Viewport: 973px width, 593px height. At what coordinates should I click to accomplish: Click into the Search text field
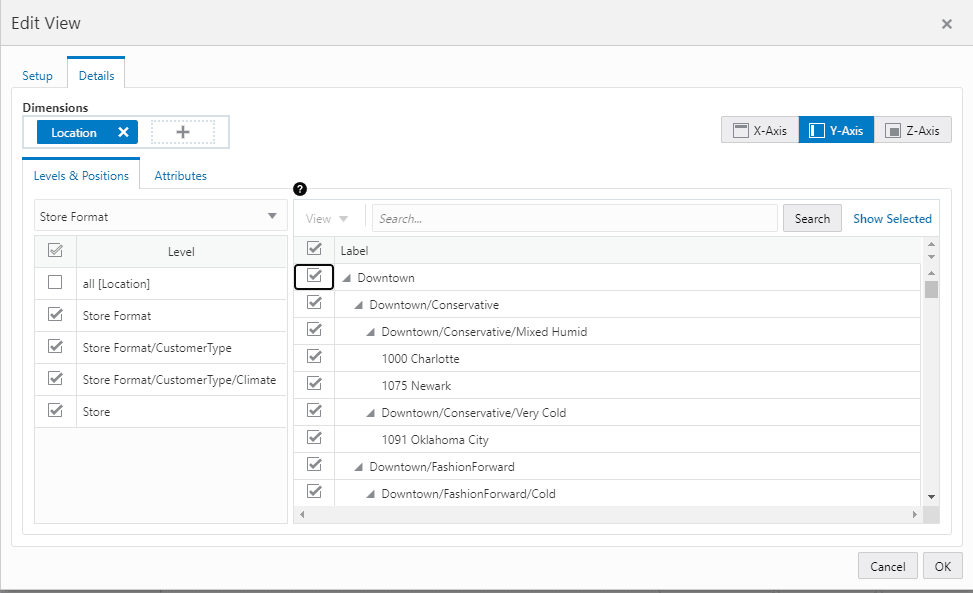pos(575,218)
